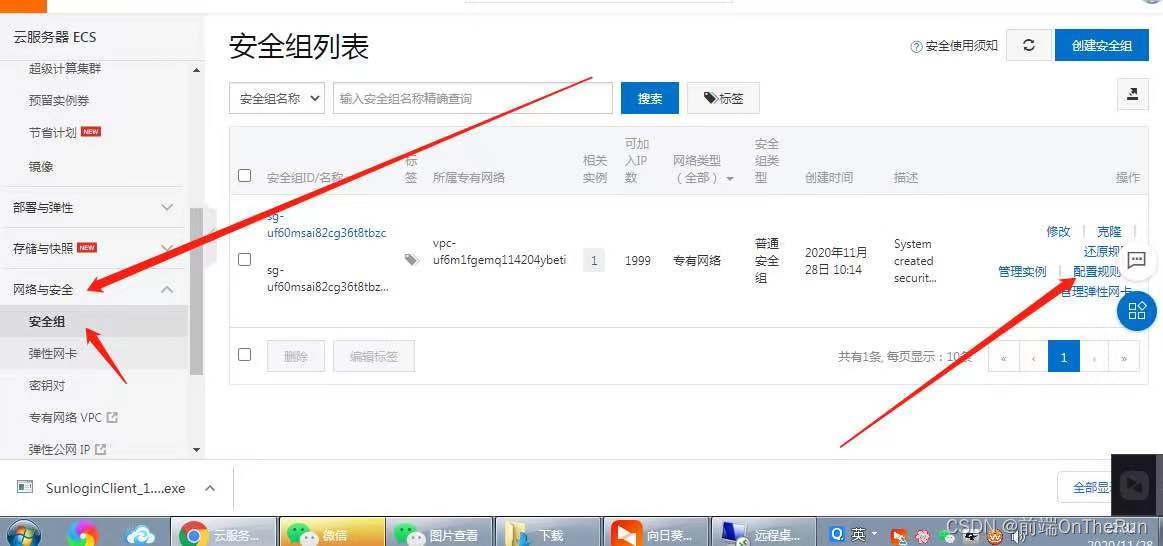Click the 标签 filter button
1163x546 pixels.
(723, 98)
